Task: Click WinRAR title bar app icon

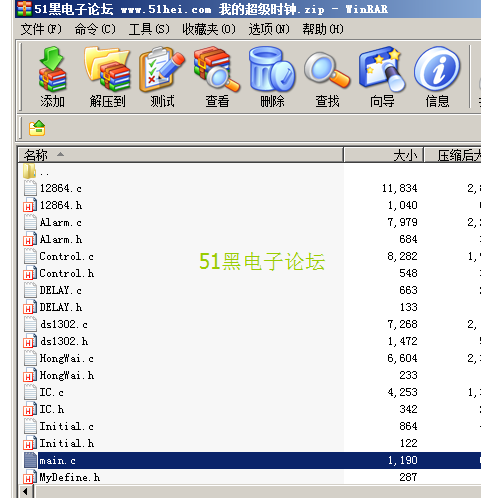Action: click(25, 8)
